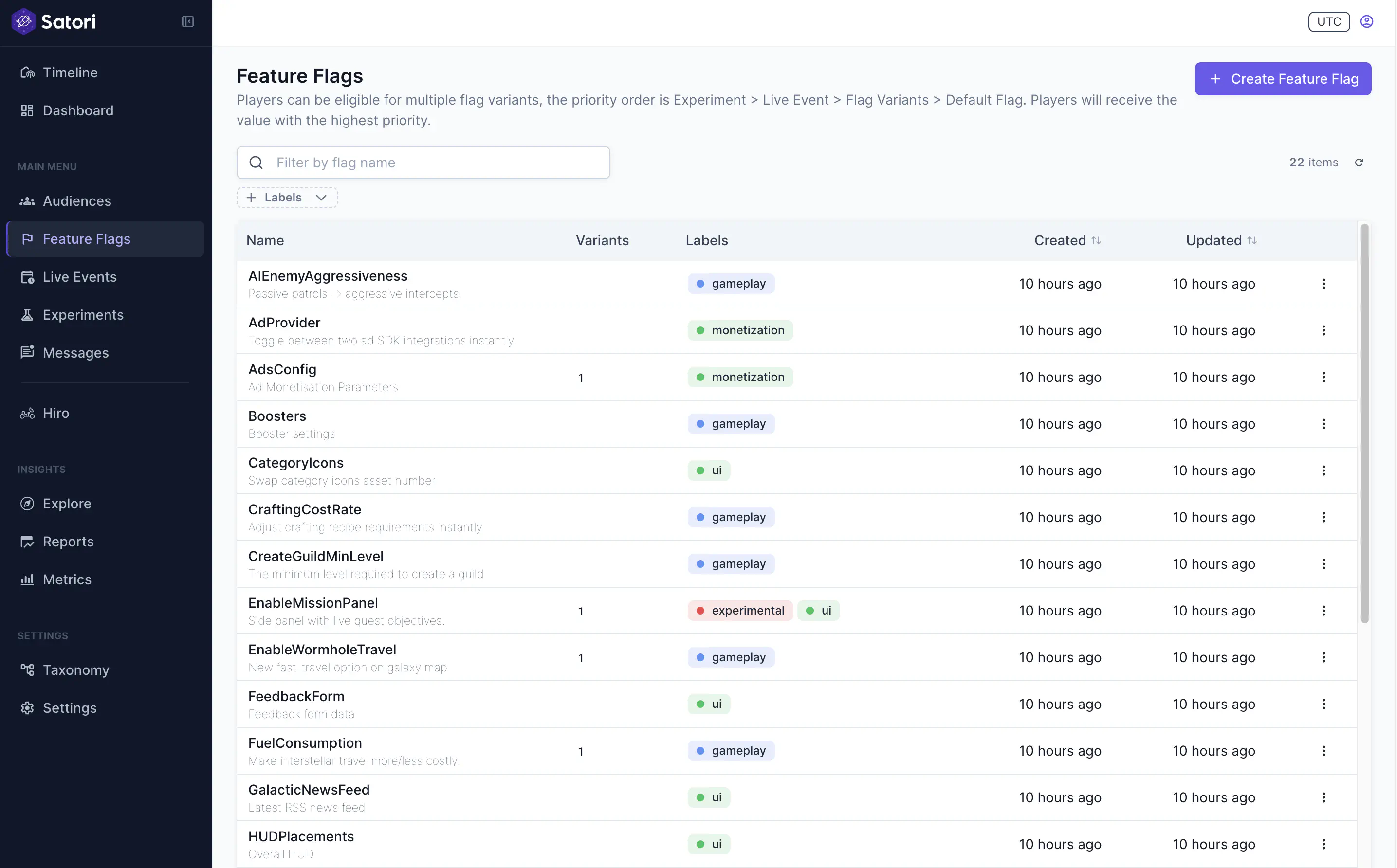Click the Settings gear icon
The image size is (1397, 868).
[28, 708]
